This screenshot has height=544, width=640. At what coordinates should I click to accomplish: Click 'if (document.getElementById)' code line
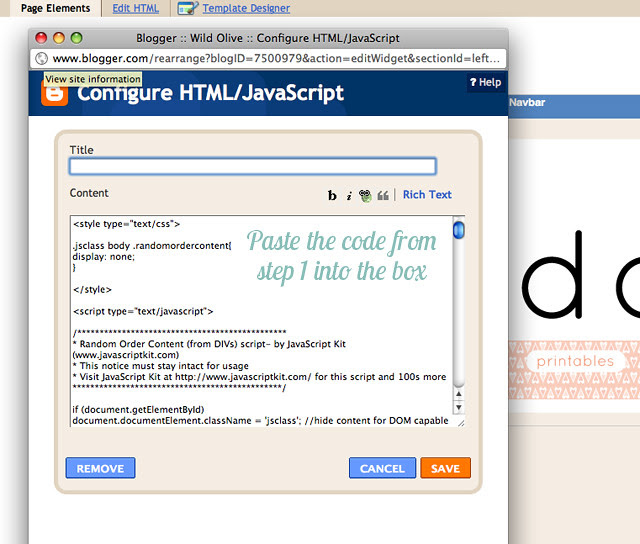click(138, 409)
